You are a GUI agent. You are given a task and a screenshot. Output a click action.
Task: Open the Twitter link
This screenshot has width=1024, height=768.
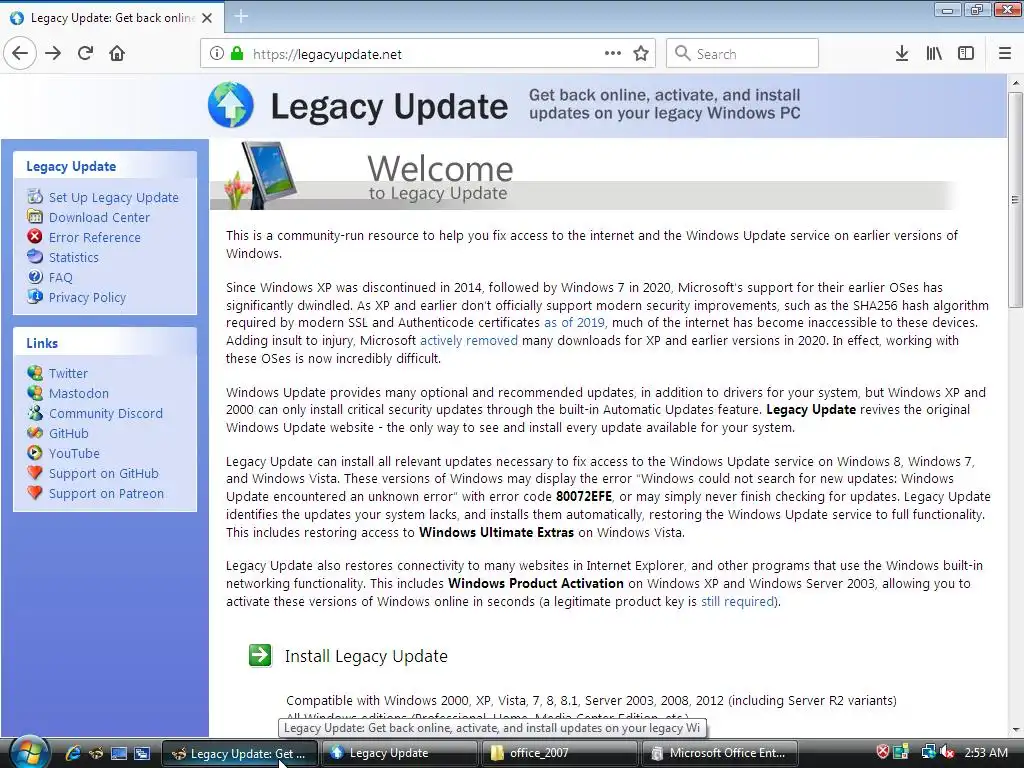point(68,374)
